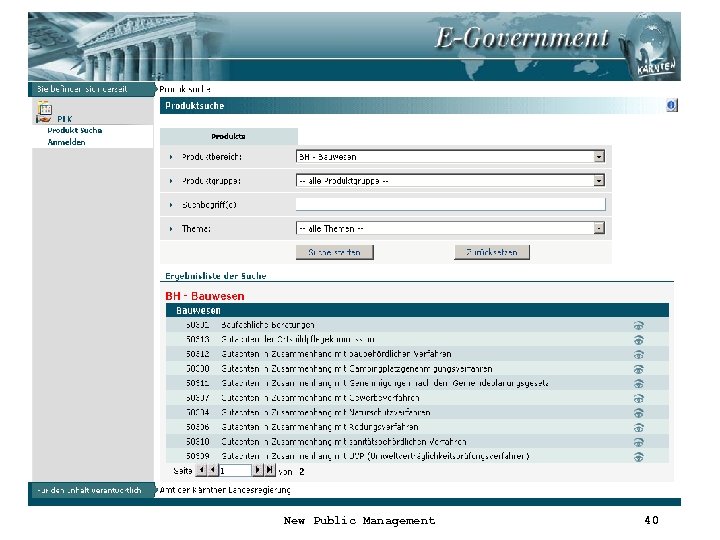Click 'Amt der Kärntner Landesregierung' footer text

pyautogui.click(x=225, y=490)
